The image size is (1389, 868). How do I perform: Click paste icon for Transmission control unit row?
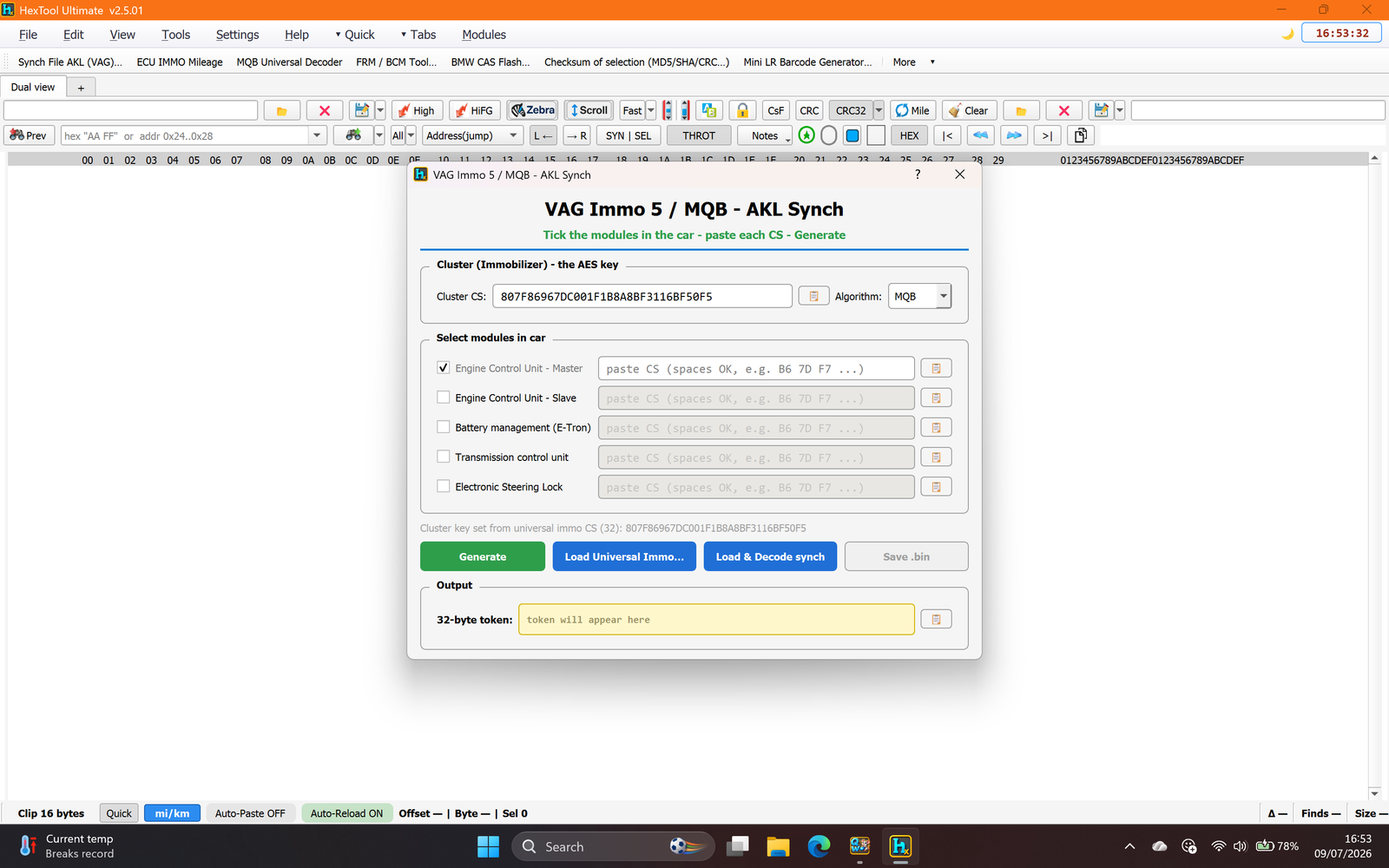click(936, 457)
